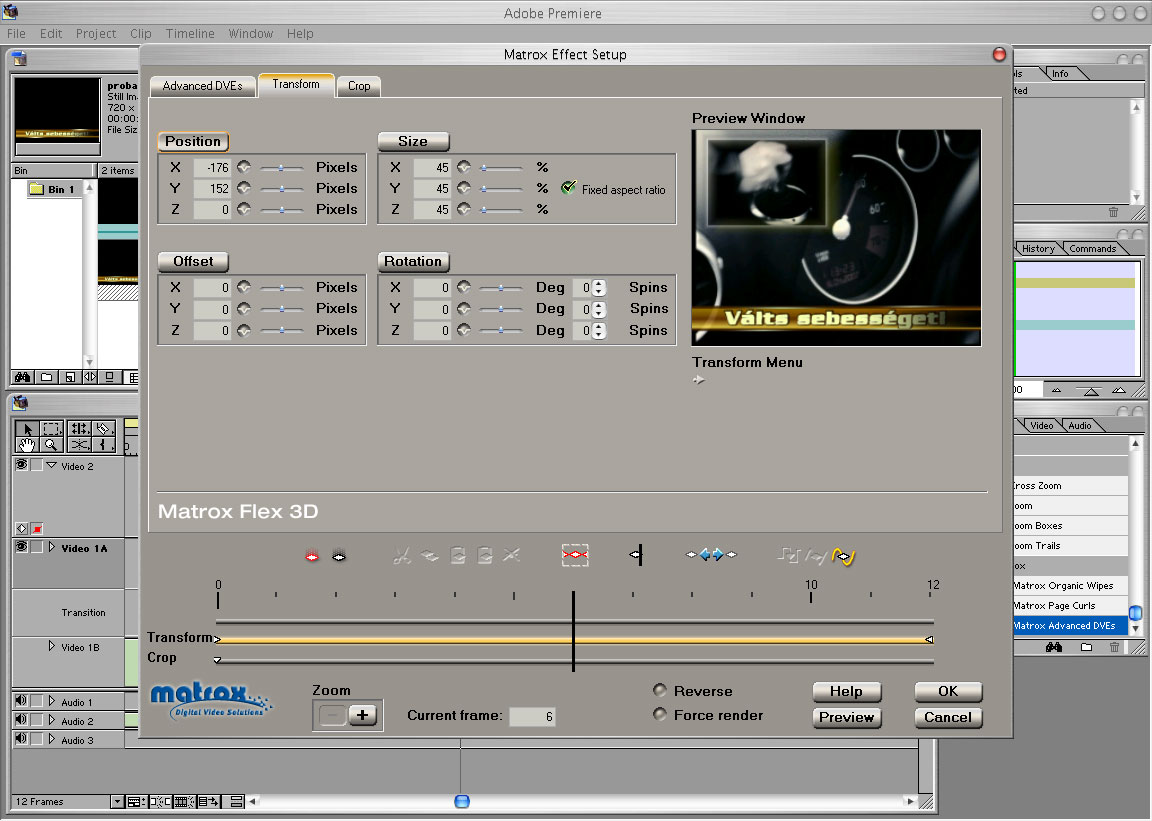Expand the Audio 1 track triangle
Viewport: 1152px width, 821px height.
(x=51, y=701)
